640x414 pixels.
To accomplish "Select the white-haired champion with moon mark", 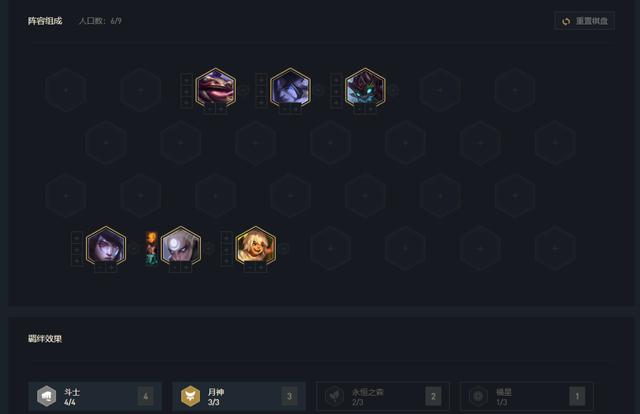I will tap(181, 246).
